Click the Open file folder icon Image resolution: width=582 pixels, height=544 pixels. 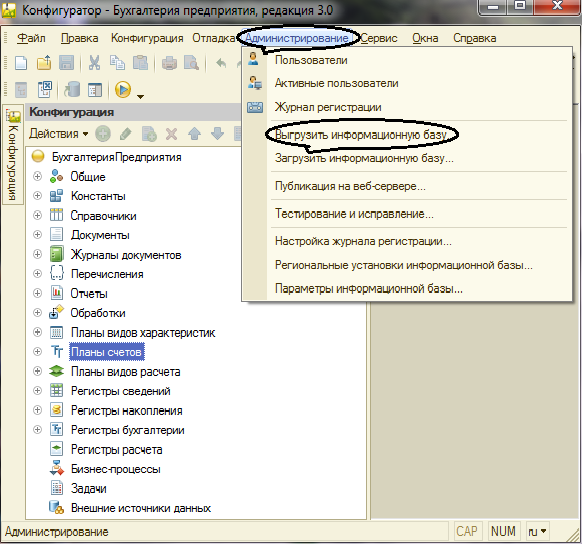44,63
